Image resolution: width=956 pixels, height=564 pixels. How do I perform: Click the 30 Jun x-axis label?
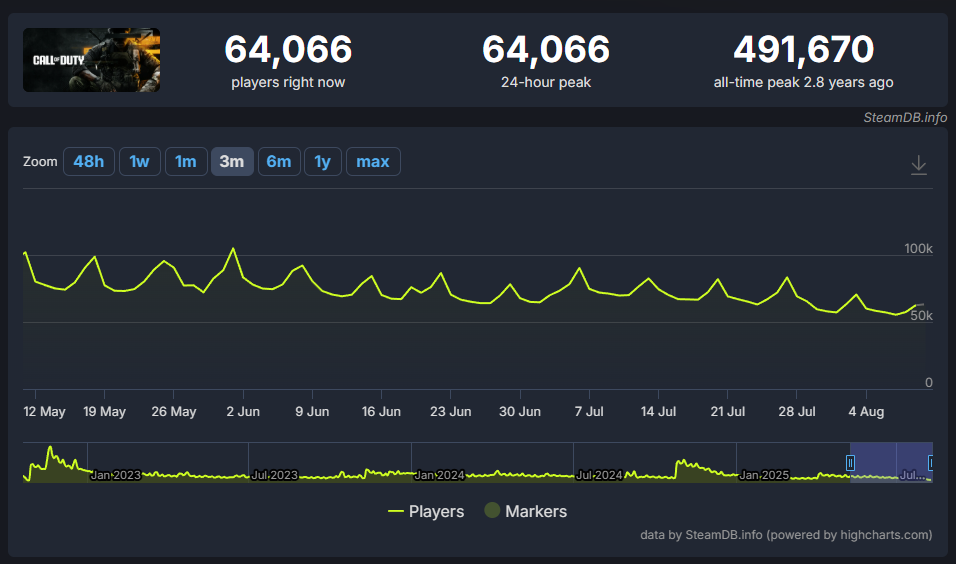520,412
